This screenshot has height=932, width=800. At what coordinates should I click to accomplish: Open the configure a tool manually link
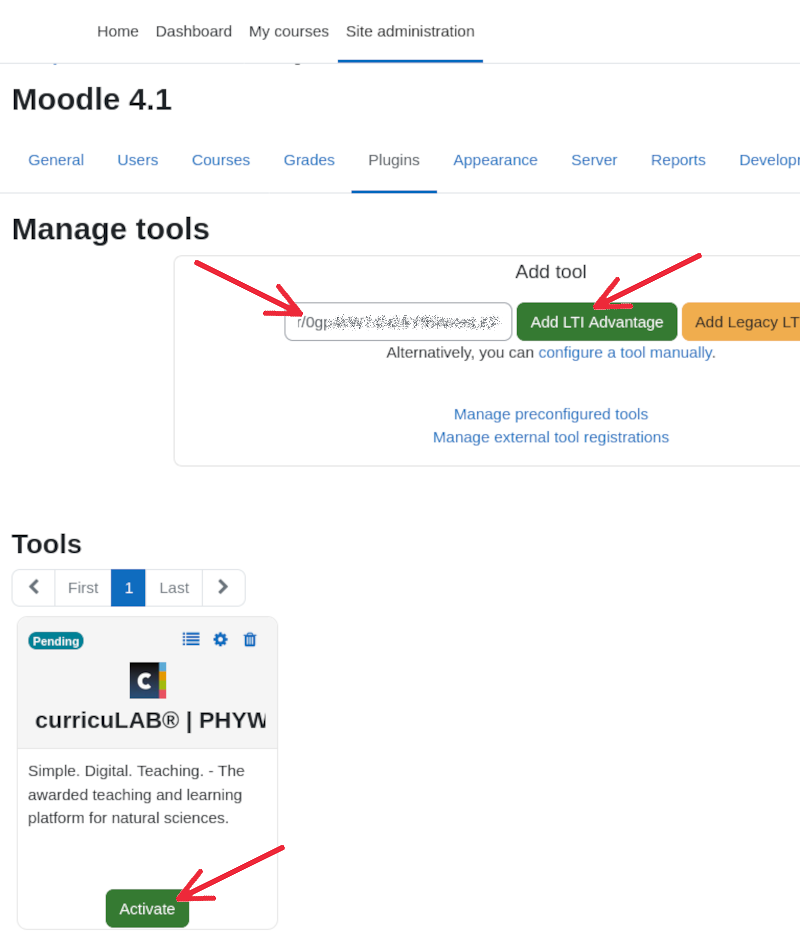625,352
